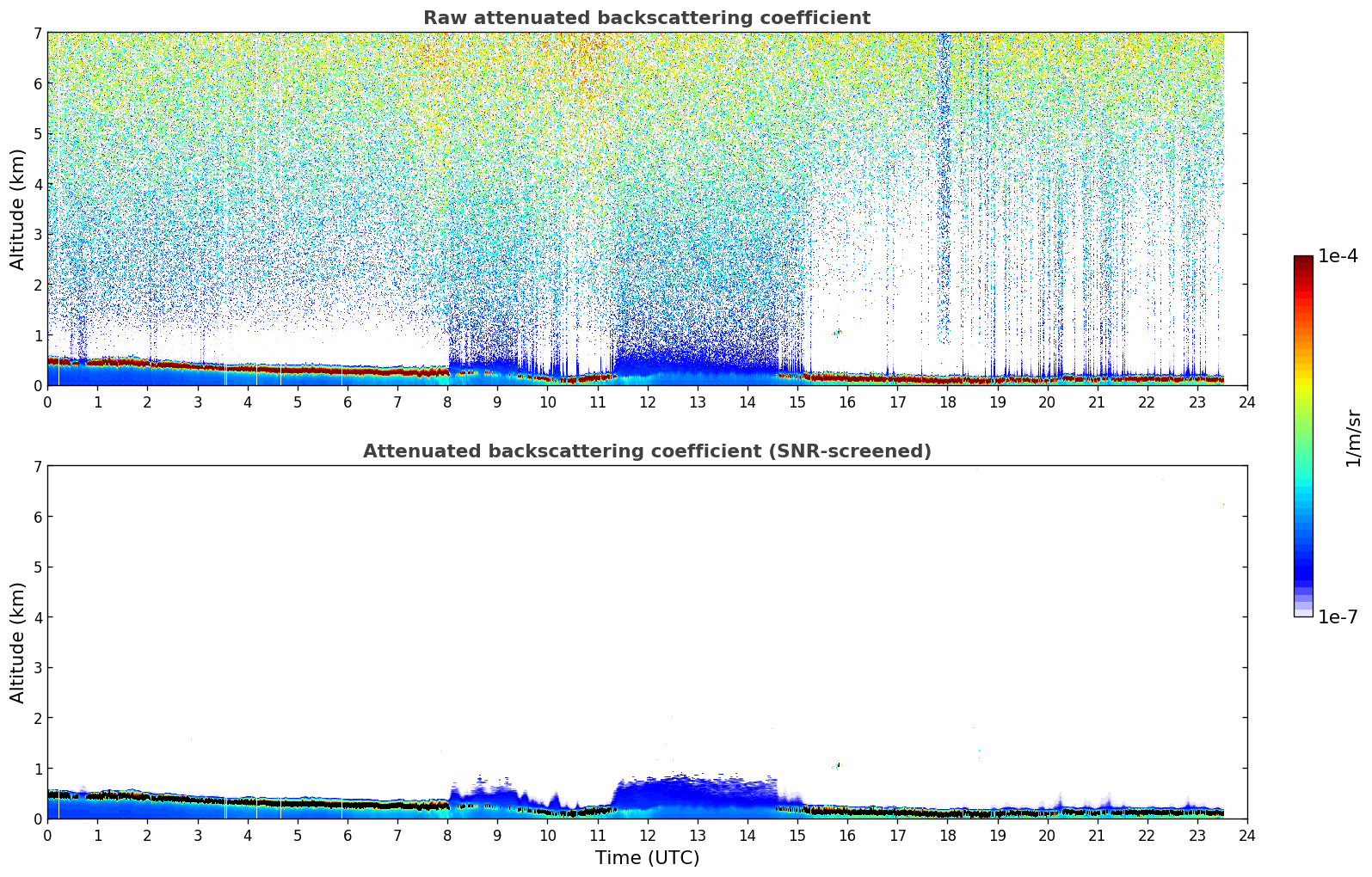Select hour 16 on the SNR-screened plot time axis
Viewport: 1372px width, 877px height.
[x=847, y=835]
